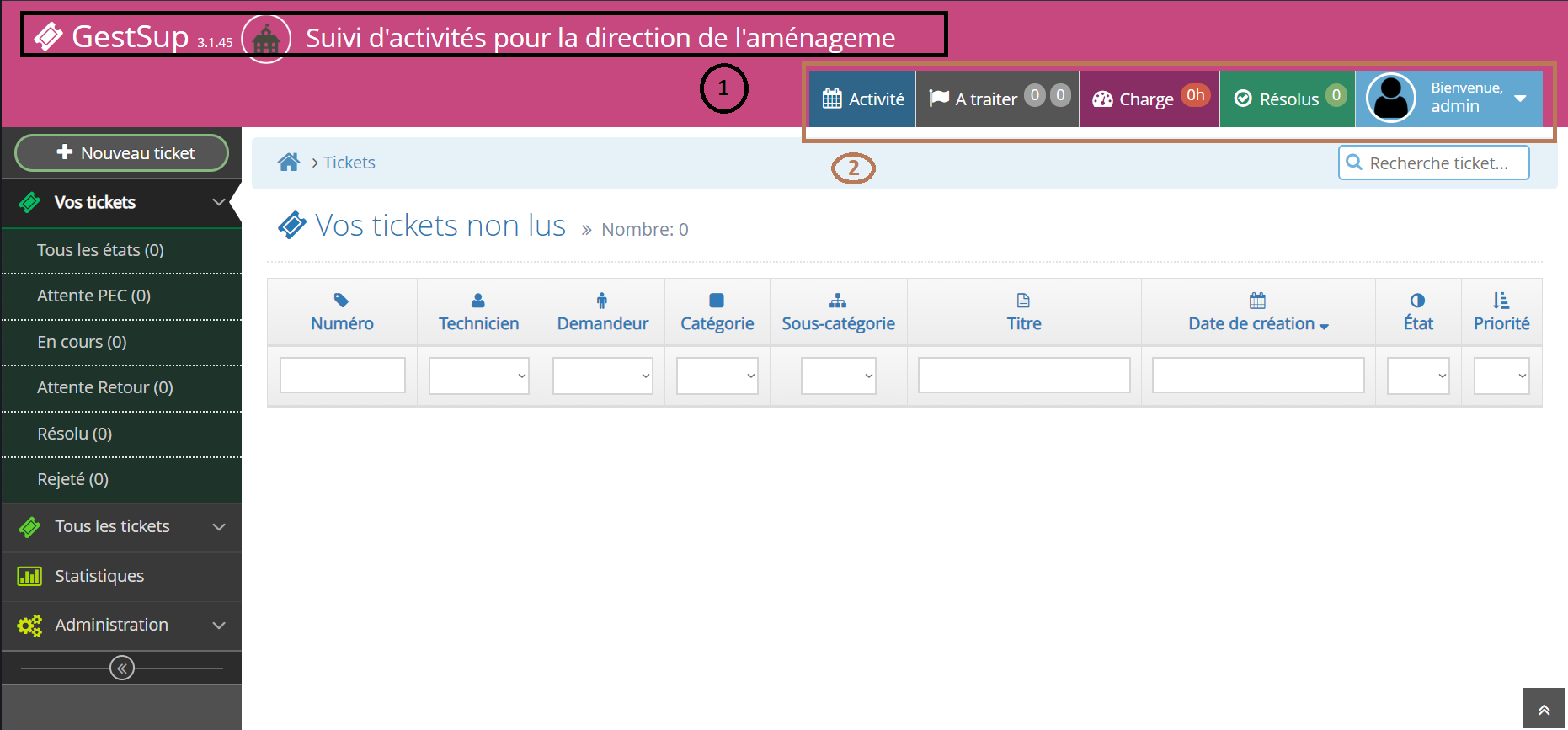Open the Activité calendar tab
Viewport: 1568px width, 730px height.
pyautogui.click(x=862, y=99)
